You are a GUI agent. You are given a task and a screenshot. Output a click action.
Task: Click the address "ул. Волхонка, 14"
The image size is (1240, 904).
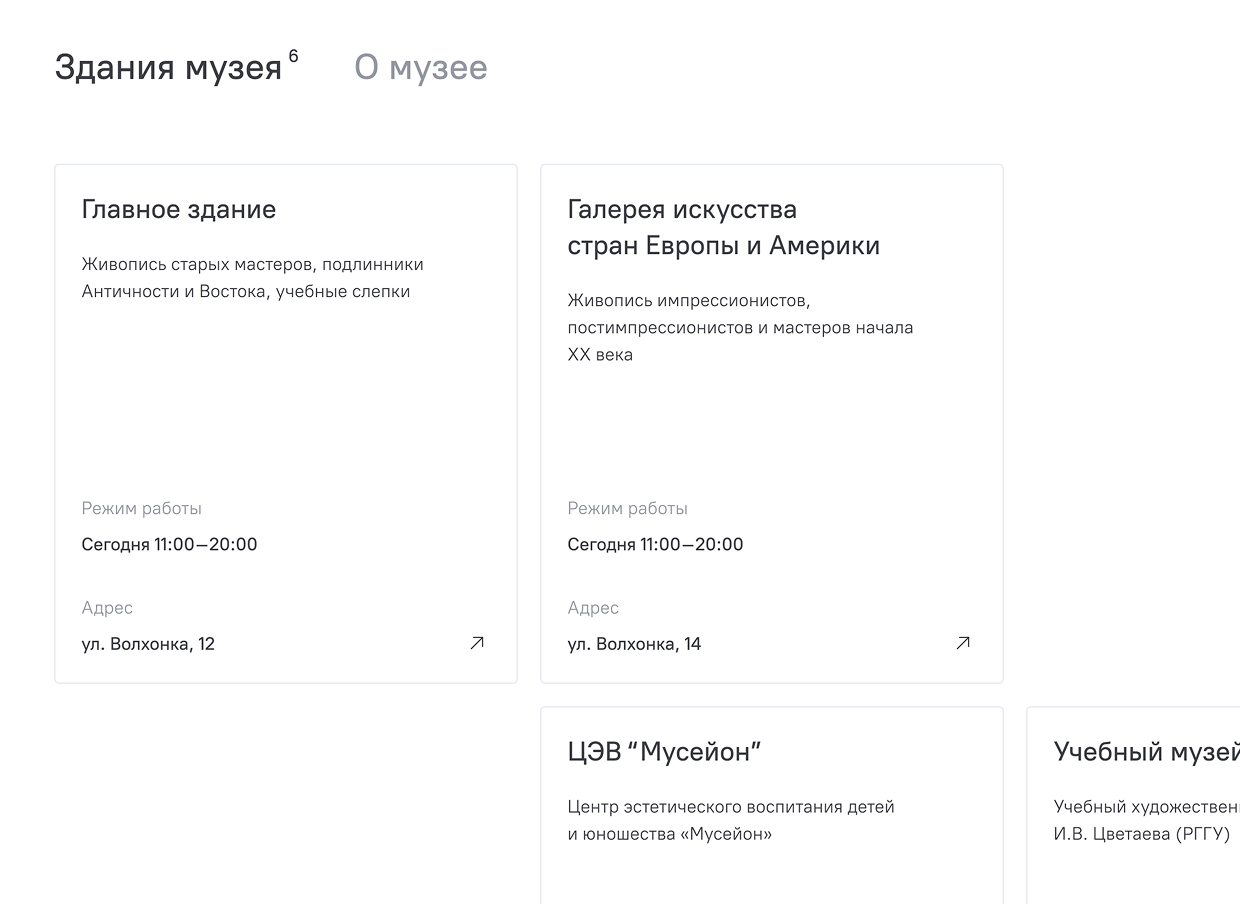pos(634,644)
